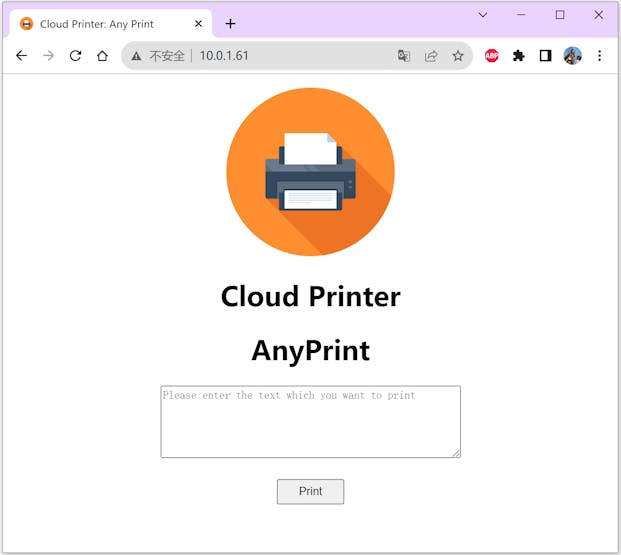Screen dimensions: 621x555
Task: Open the user profile avatar
Action: pos(572,55)
